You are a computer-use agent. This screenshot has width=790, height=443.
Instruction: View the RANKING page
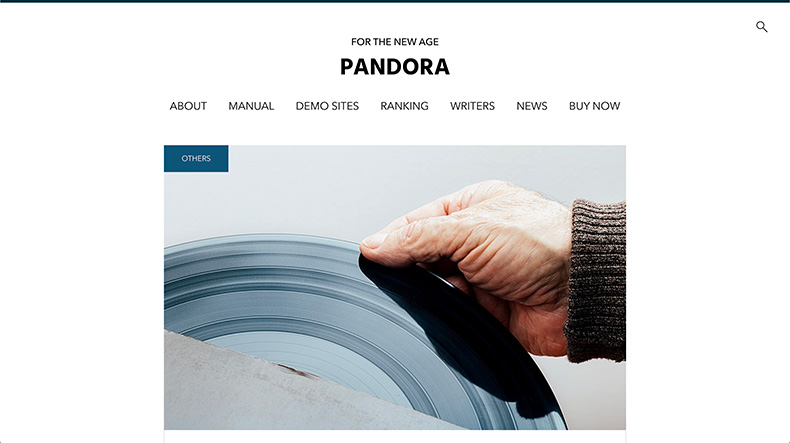[x=404, y=106]
